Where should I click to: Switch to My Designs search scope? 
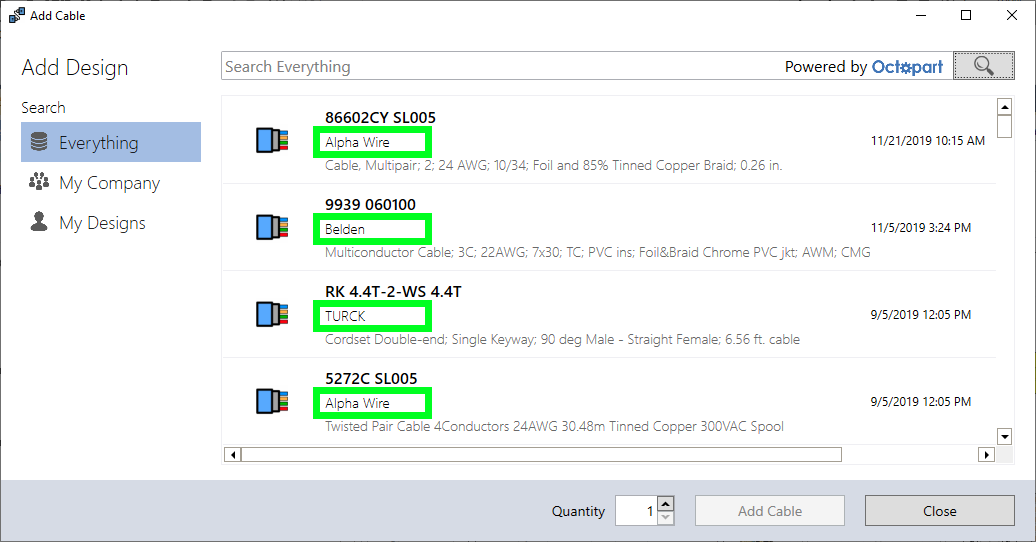click(x=111, y=223)
